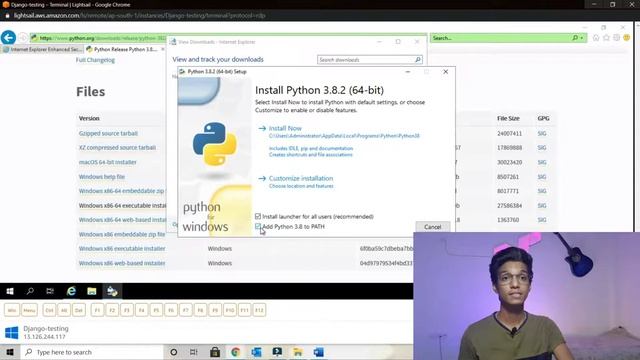Enable Add Python 3.8 to PATH checkbox
The width and height of the screenshot is (640, 360).
coord(258,226)
